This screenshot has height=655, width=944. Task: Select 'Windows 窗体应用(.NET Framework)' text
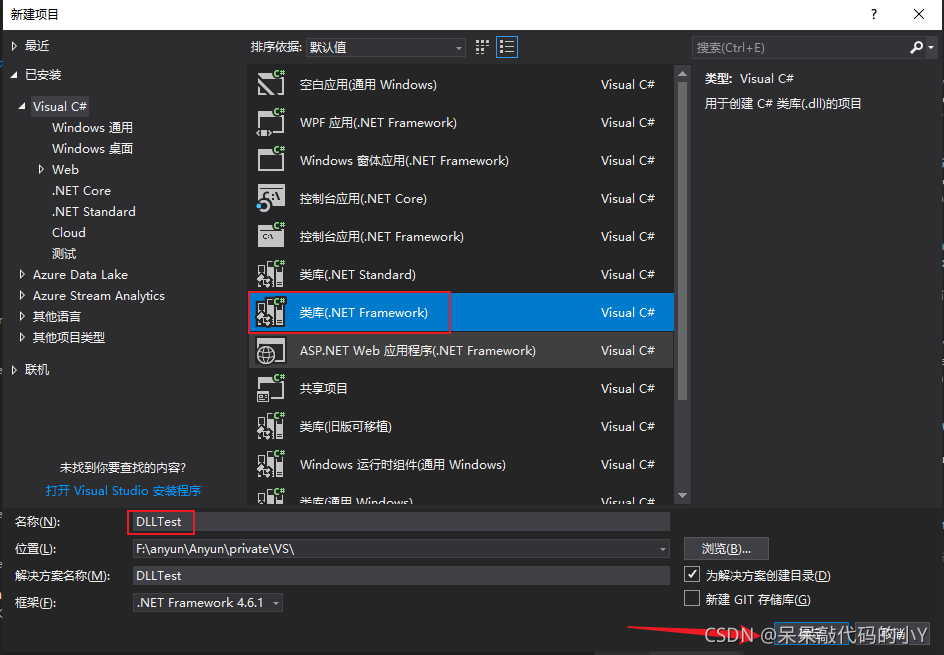coord(404,161)
